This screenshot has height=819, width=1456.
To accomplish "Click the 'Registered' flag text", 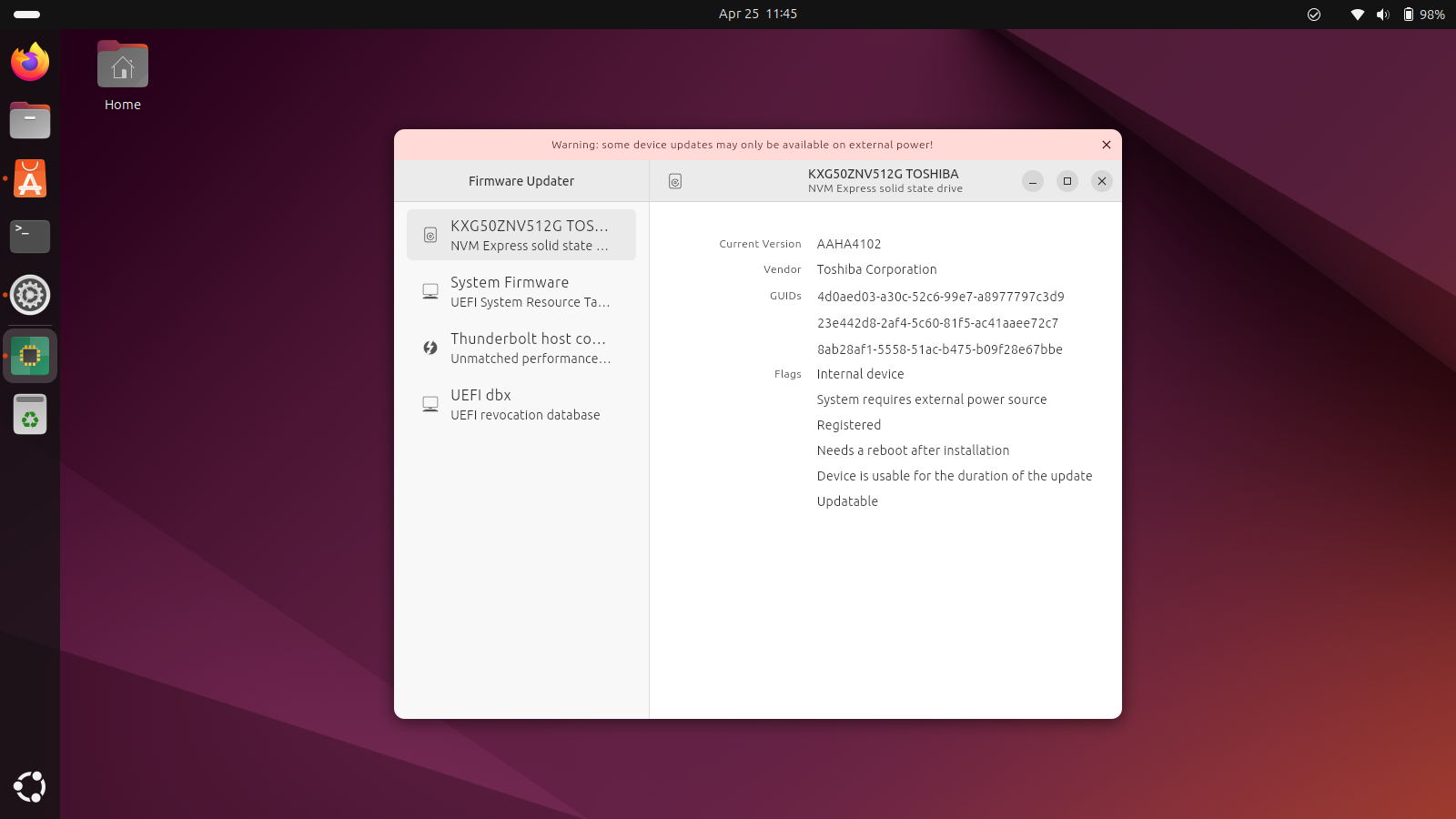I will click(849, 425).
